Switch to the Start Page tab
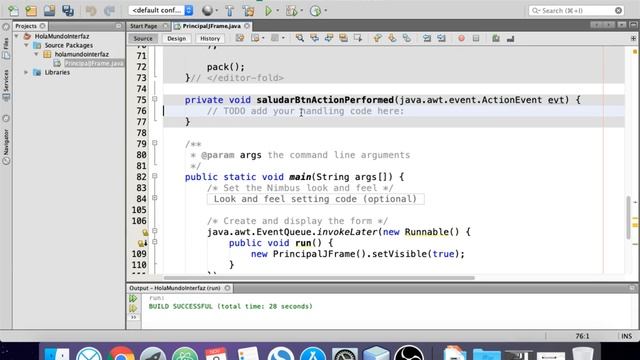 144,26
